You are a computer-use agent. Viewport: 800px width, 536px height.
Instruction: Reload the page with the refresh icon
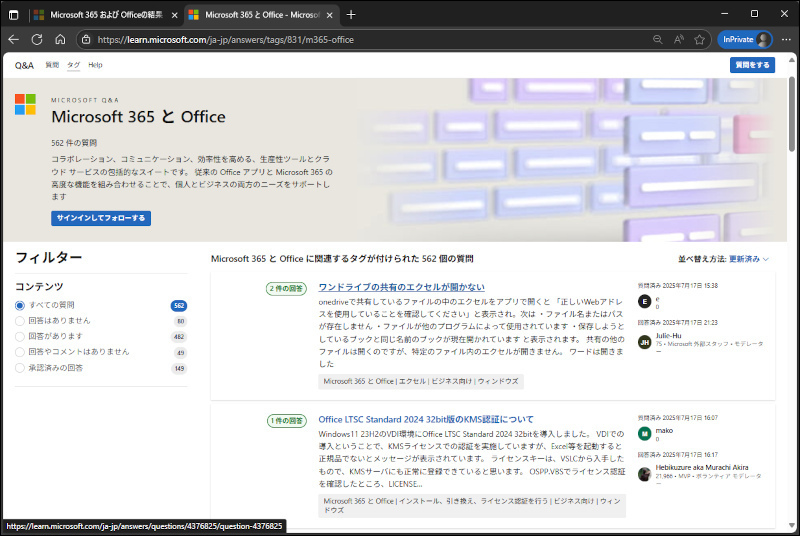[37, 39]
